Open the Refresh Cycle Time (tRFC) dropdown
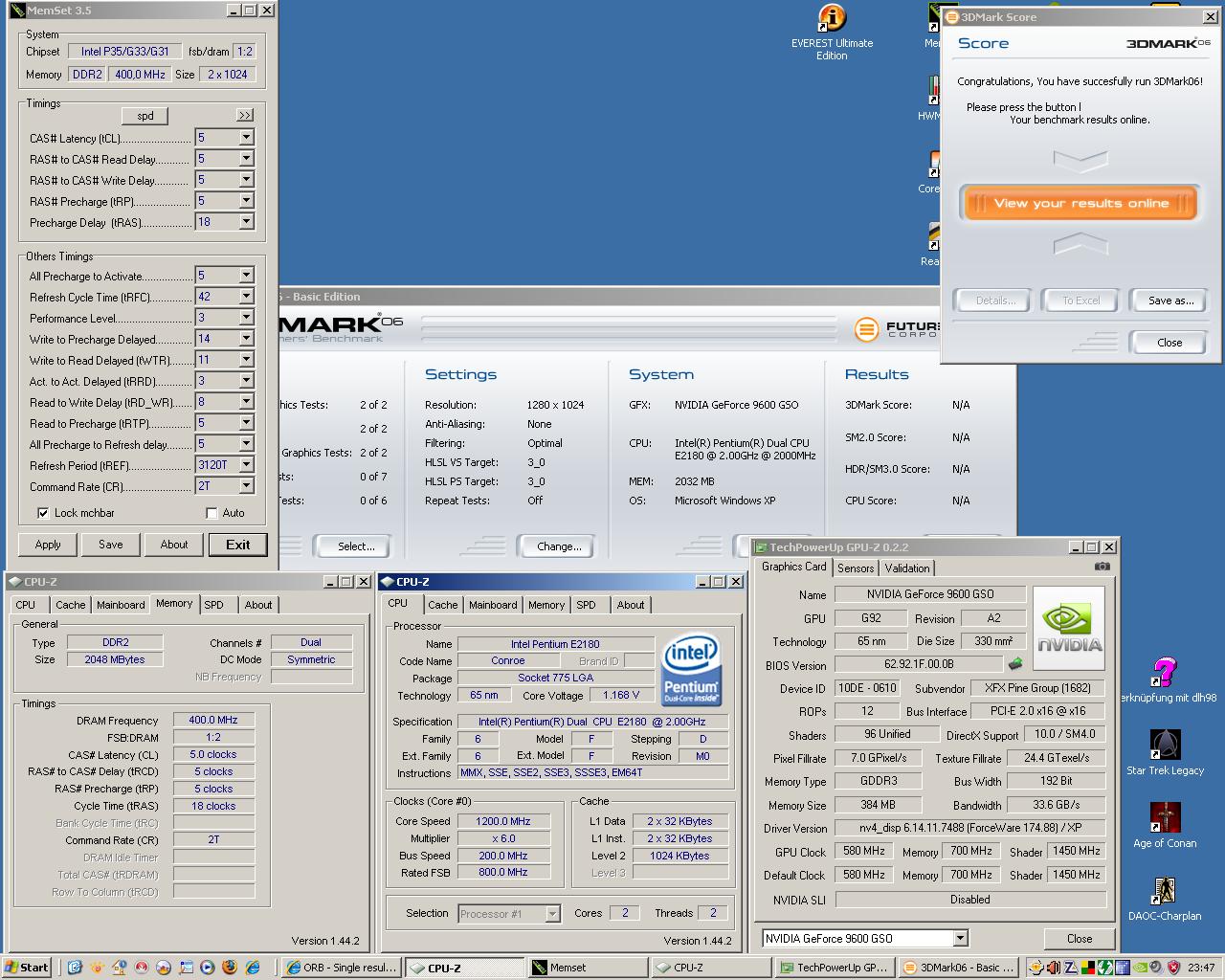The width and height of the screenshot is (1225, 980). tap(246, 297)
